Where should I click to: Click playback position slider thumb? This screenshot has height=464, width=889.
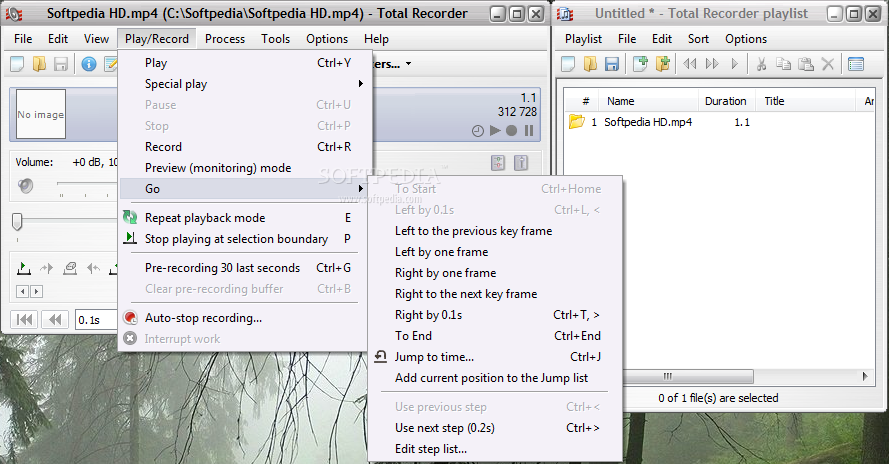click(17, 222)
